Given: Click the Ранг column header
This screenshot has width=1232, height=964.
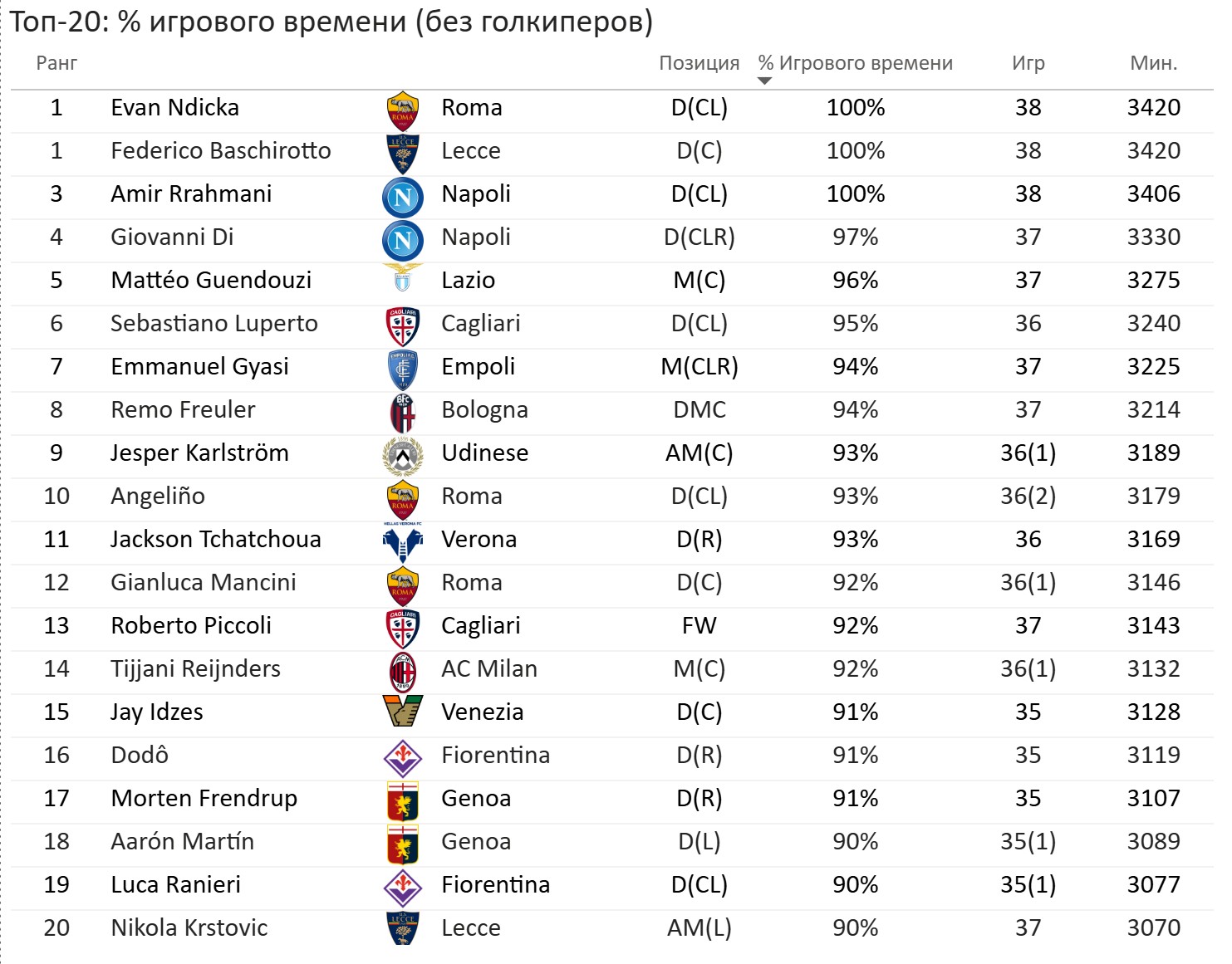Looking at the screenshot, I should [56, 63].
